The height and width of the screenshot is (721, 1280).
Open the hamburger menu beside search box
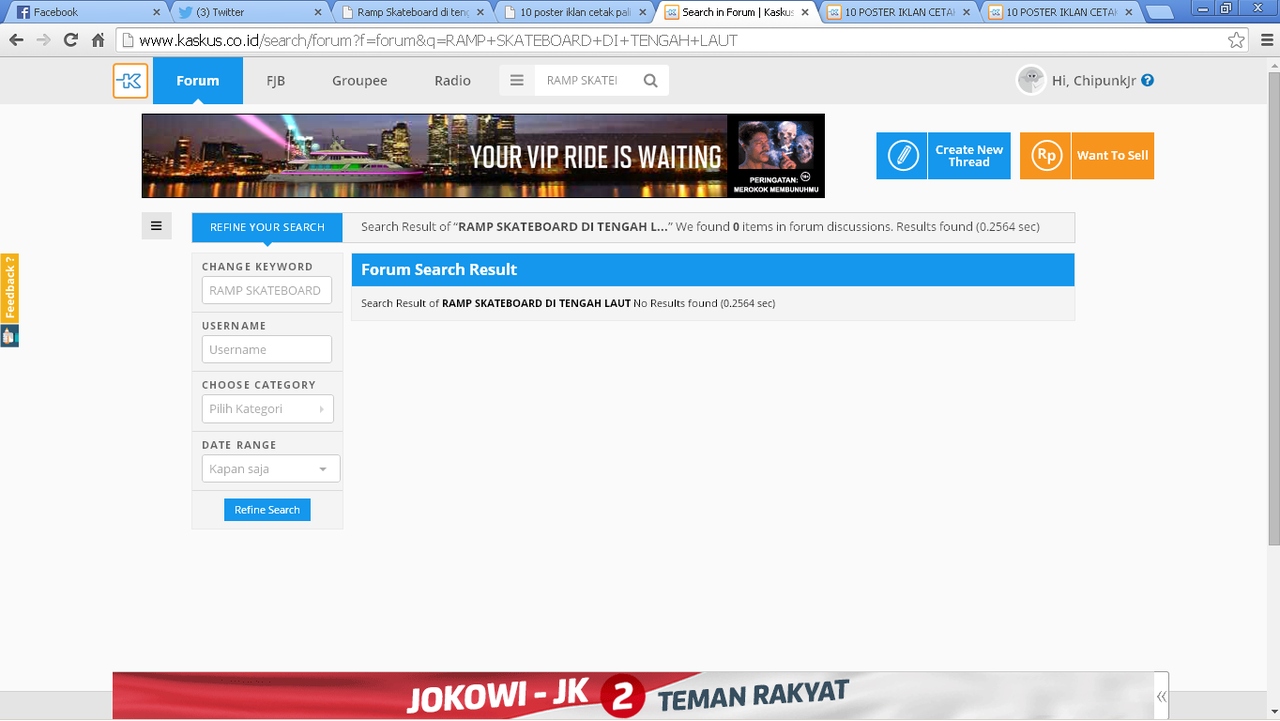point(517,81)
